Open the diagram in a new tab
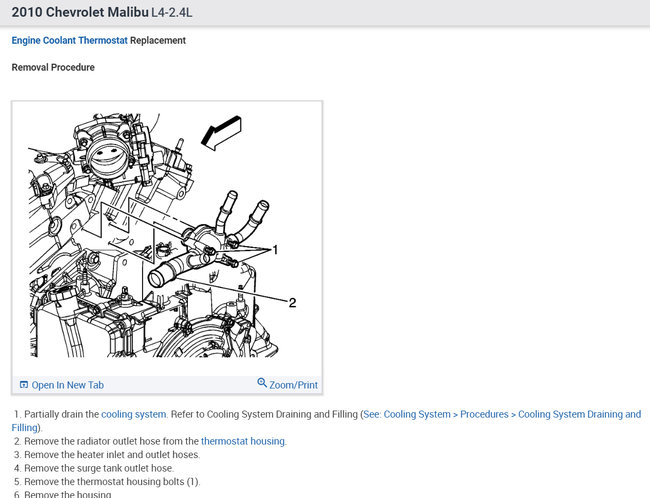 62,385
